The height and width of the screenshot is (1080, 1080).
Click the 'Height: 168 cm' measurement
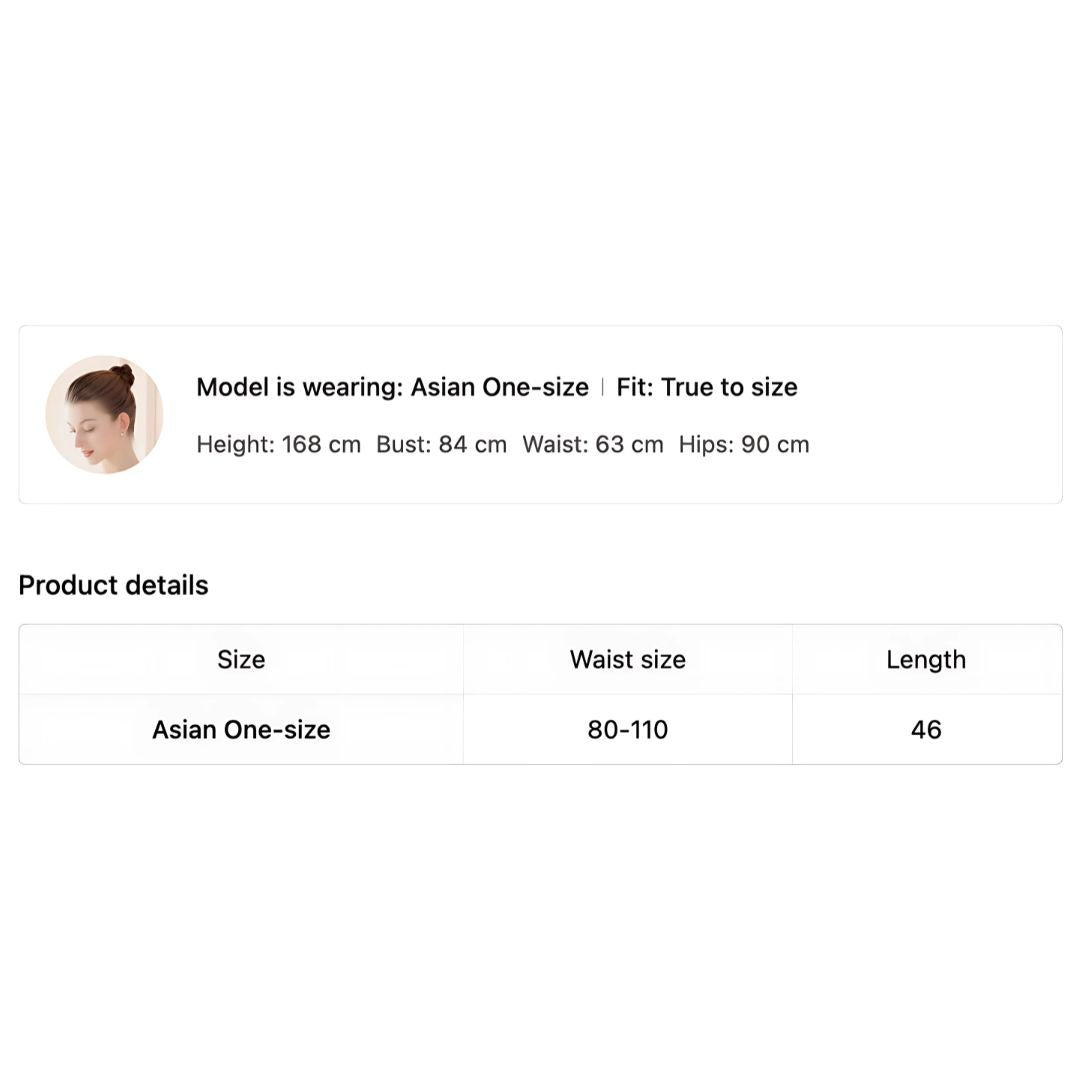[x=278, y=444]
